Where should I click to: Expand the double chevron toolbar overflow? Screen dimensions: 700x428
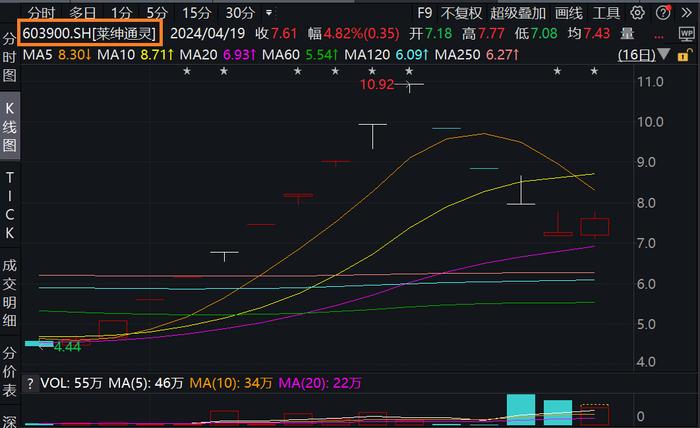[x=687, y=13]
